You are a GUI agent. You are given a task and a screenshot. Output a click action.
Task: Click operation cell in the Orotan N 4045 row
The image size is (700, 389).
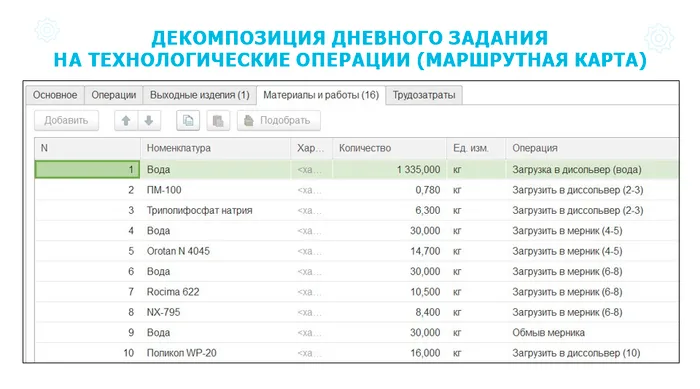592,251
